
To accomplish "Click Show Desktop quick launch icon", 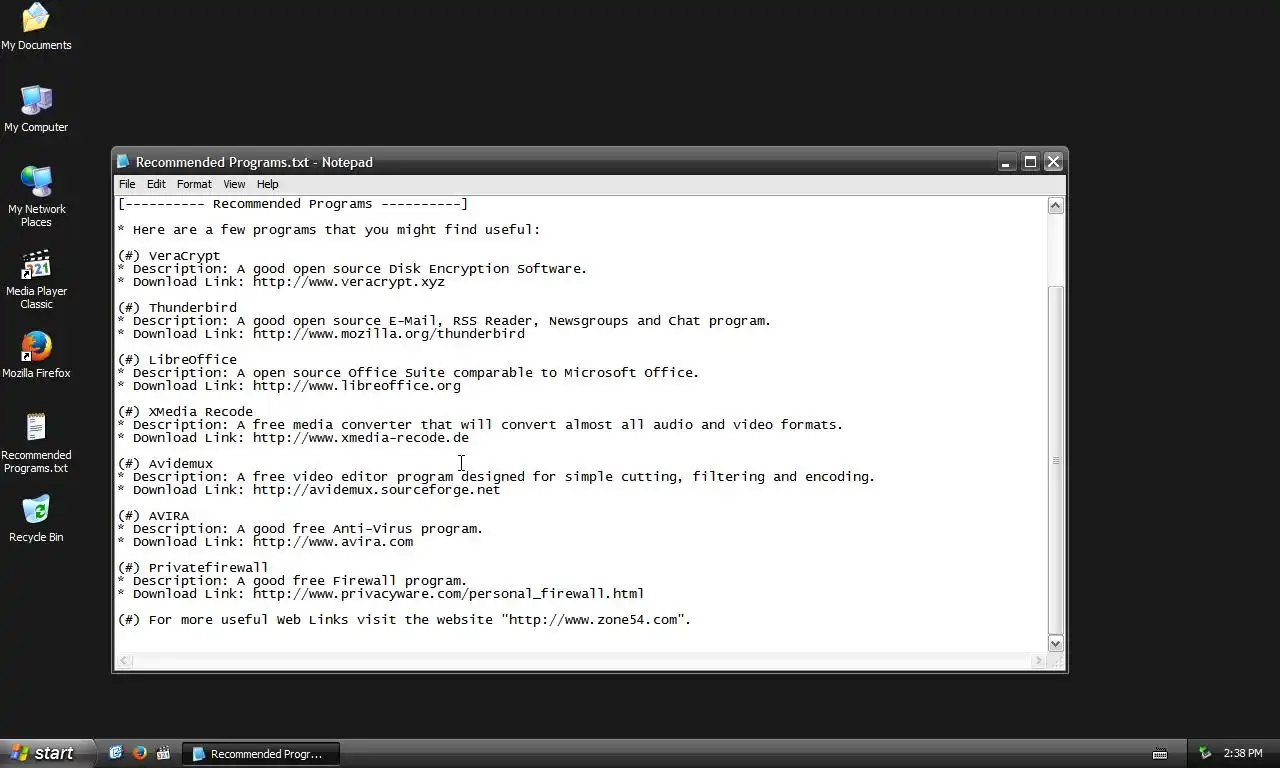I will coord(116,753).
